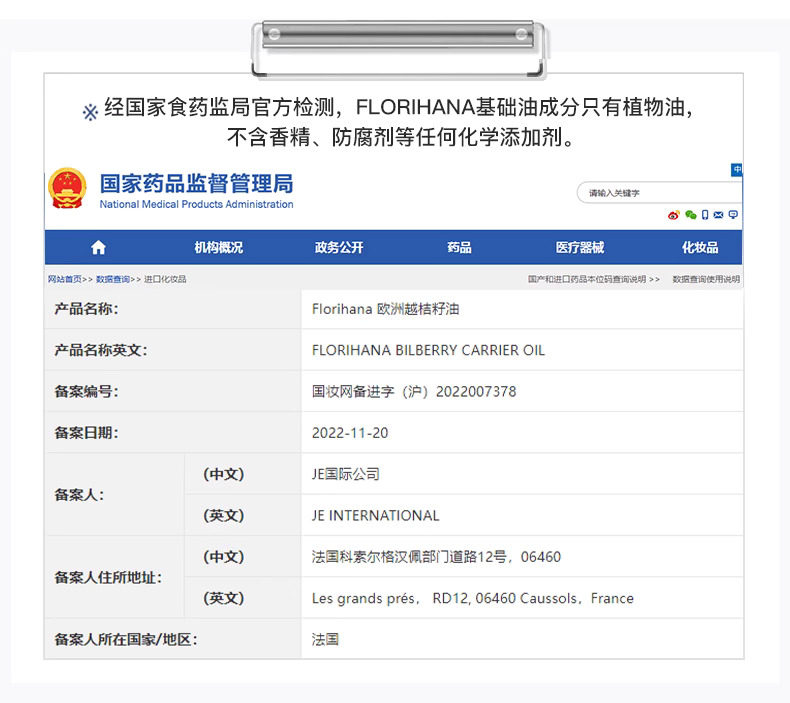
Task: Select Les grands prés address value
Action: tap(473, 598)
